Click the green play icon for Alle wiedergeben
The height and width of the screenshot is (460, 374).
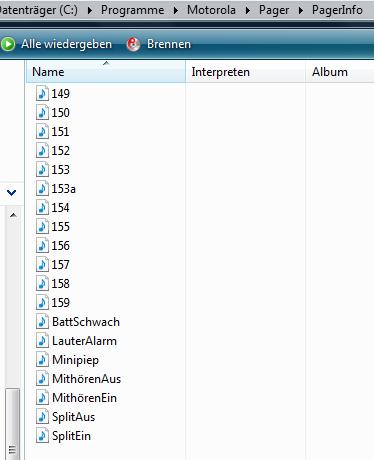coord(8,44)
